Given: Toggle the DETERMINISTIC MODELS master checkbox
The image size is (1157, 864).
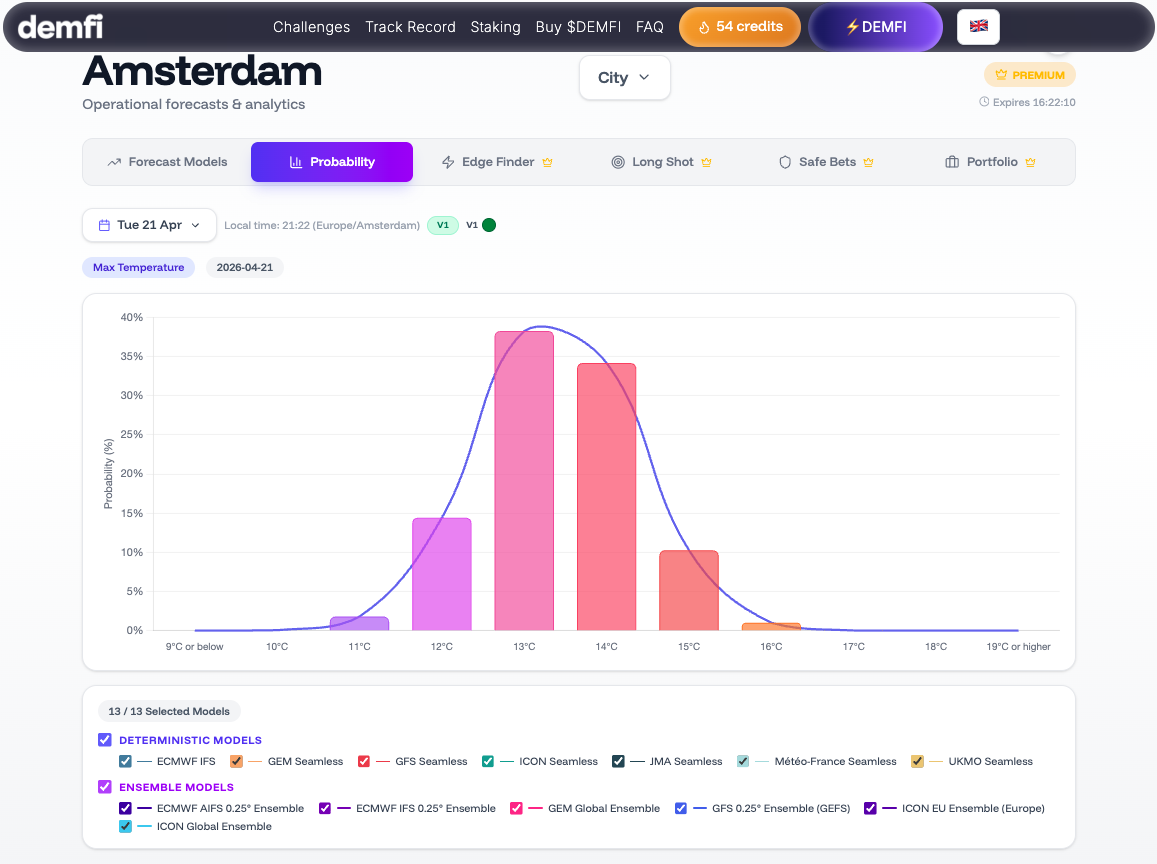Looking at the screenshot, I should click(105, 739).
